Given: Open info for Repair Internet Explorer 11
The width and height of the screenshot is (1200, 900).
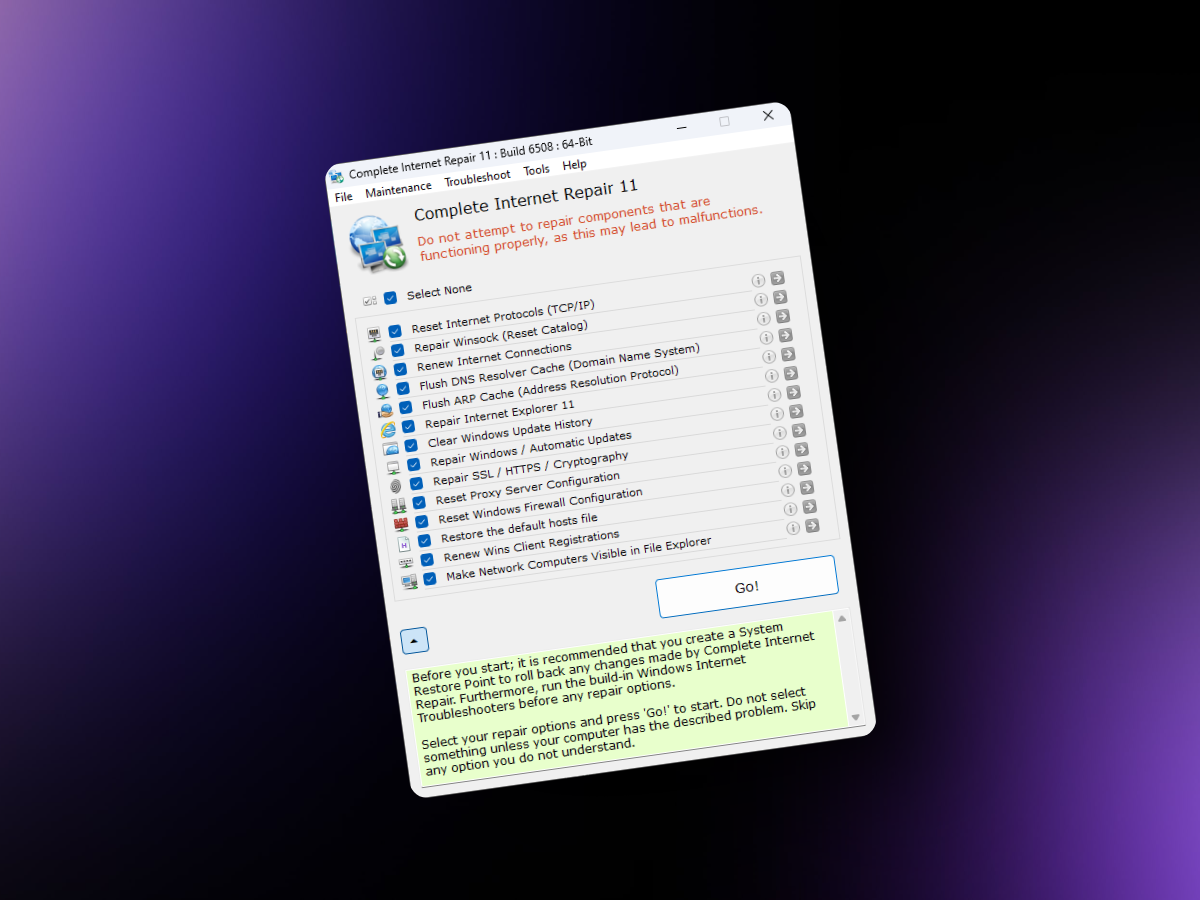Looking at the screenshot, I should click(772, 376).
